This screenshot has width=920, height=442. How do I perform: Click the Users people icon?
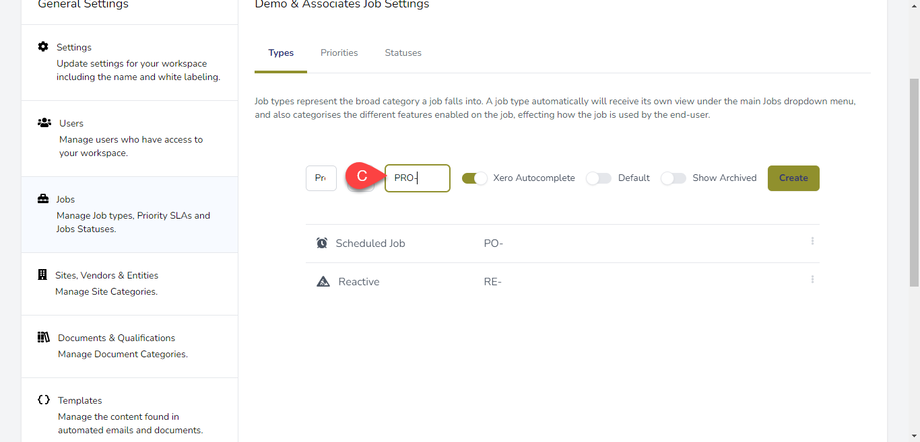44,123
